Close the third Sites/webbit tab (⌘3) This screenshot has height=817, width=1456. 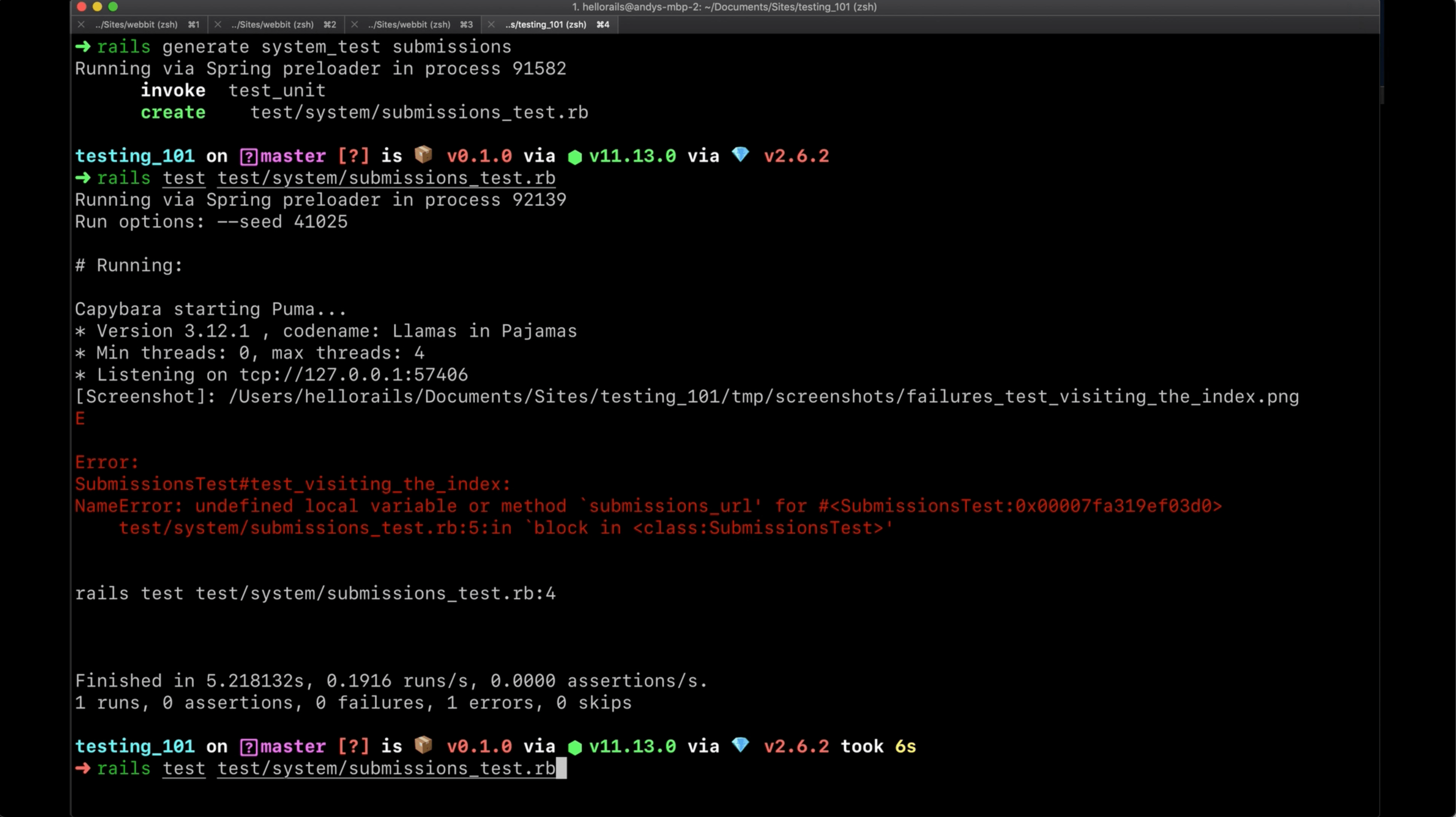point(354,24)
